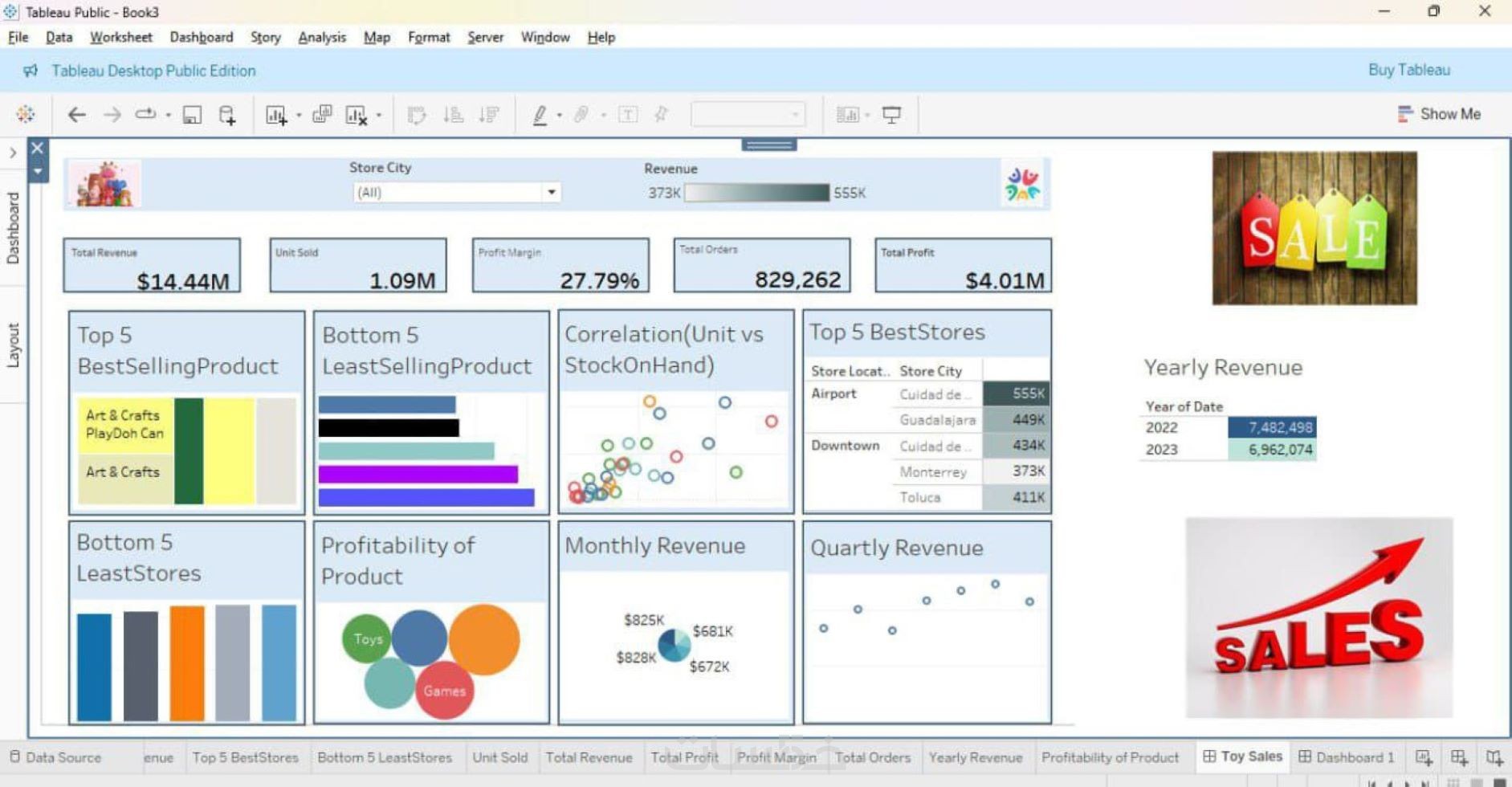Switch to Top 5 BestStores sheet tab
The height and width of the screenshot is (787, 1512).
pos(245,757)
